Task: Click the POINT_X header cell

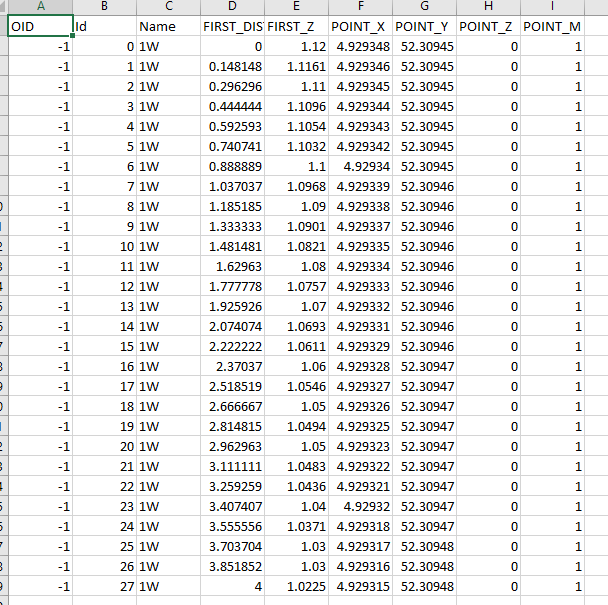Action: click(361, 26)
